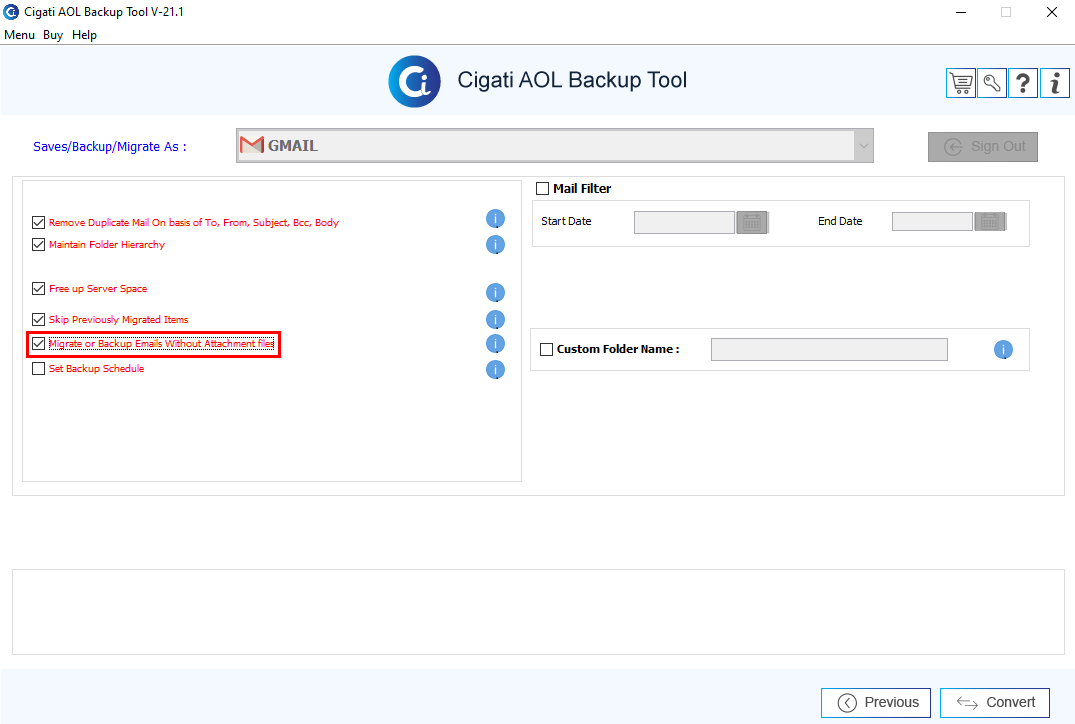The image size is (1075, 724).
Task: Click info icon for Emails Without Attachment files
Action: (495, 343)
